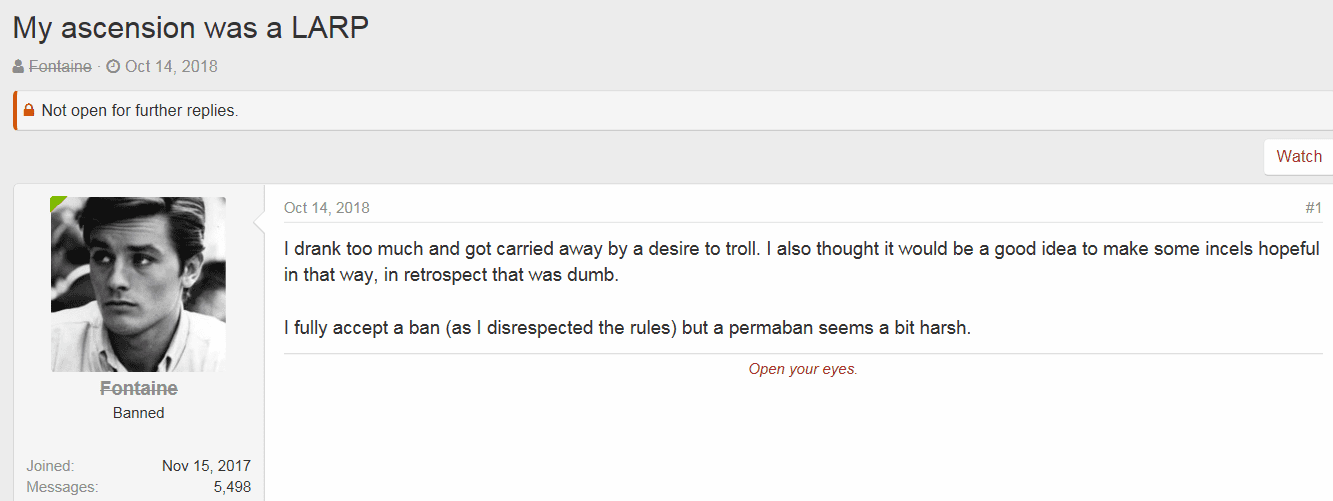Click the clock icon next to thread date
Image resolution: width=1333 pixels, height=501 pixels.
click(x=113, y=67)
